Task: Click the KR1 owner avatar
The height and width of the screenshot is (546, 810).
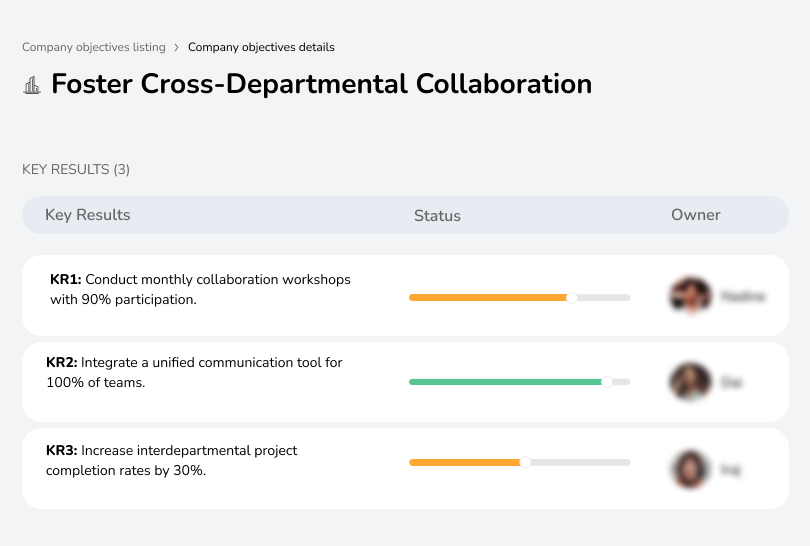Action: click(x=691, y=296)
